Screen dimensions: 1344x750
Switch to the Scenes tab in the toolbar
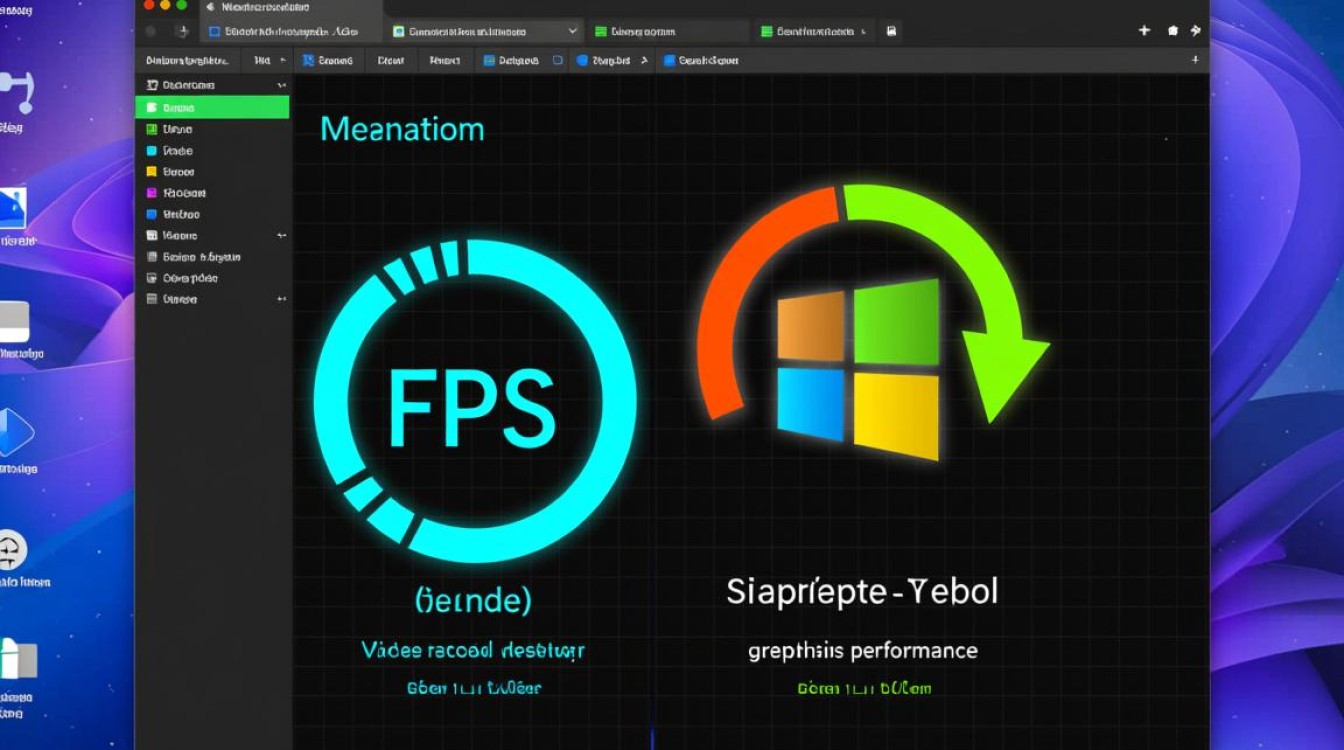[330, 60]
